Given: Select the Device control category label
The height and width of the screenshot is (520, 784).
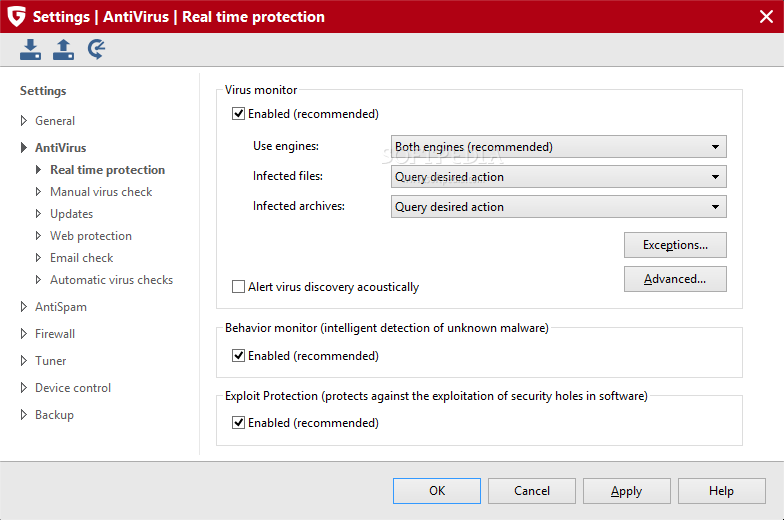Looking at the screenshot, I should [x=73, y=388].
